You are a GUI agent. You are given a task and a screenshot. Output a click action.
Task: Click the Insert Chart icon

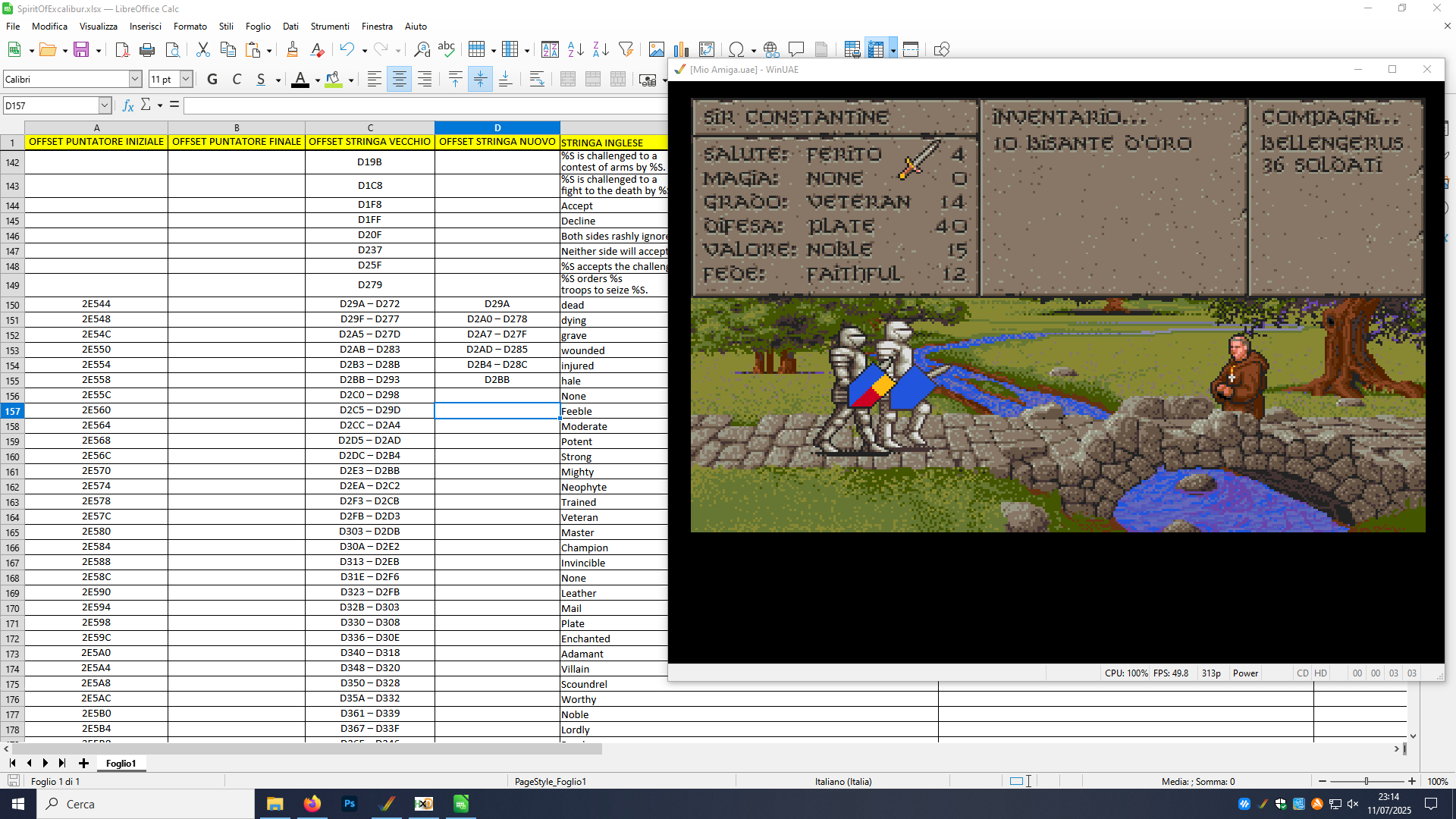click(x=682, y=50)
